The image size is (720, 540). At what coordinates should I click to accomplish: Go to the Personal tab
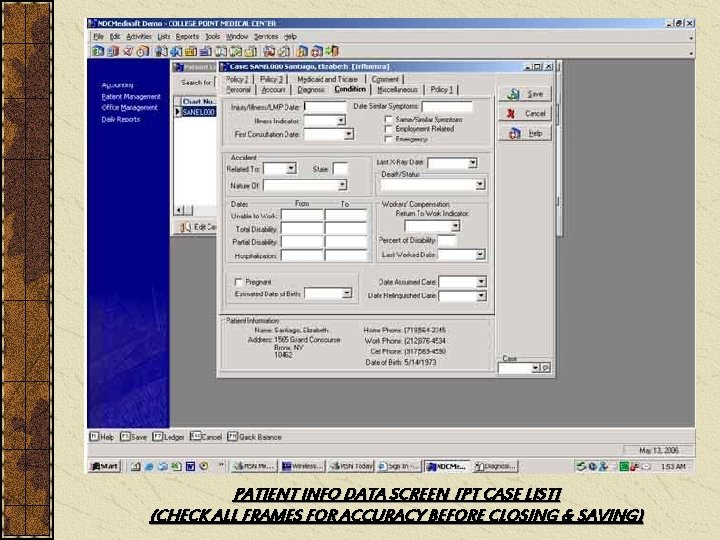click(238, 90)
